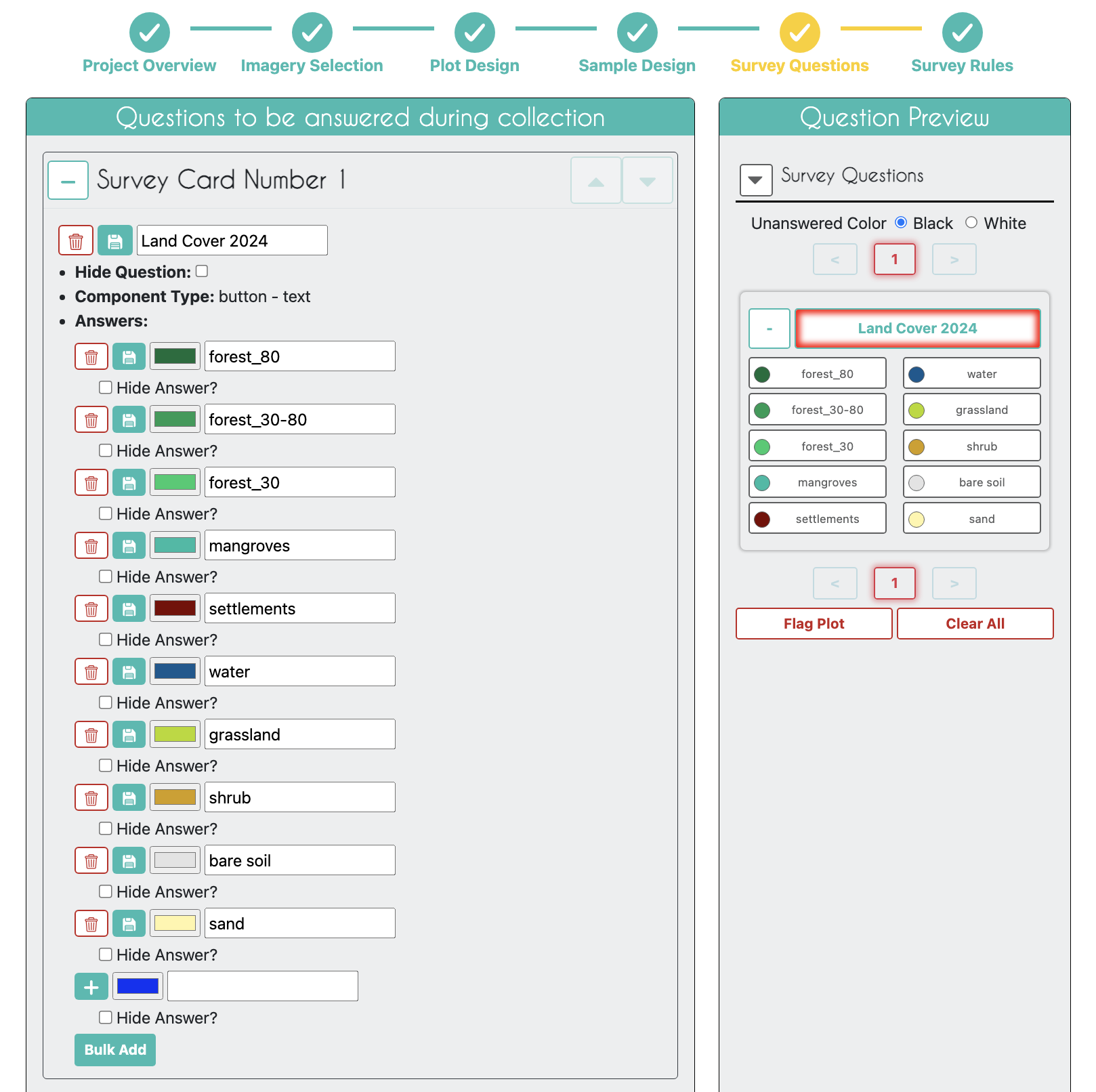
Task: Select White unanswered color option
Action: (971, 223)
